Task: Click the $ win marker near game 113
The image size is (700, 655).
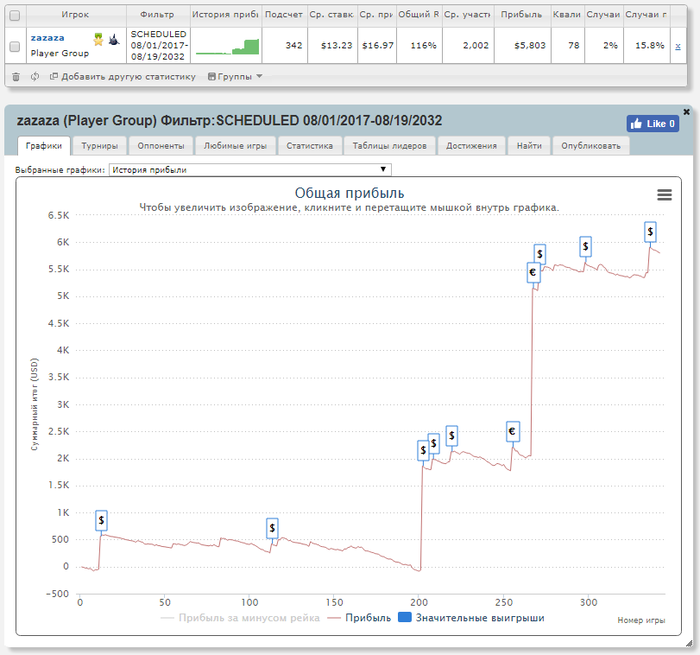Action: click(272, 529)
